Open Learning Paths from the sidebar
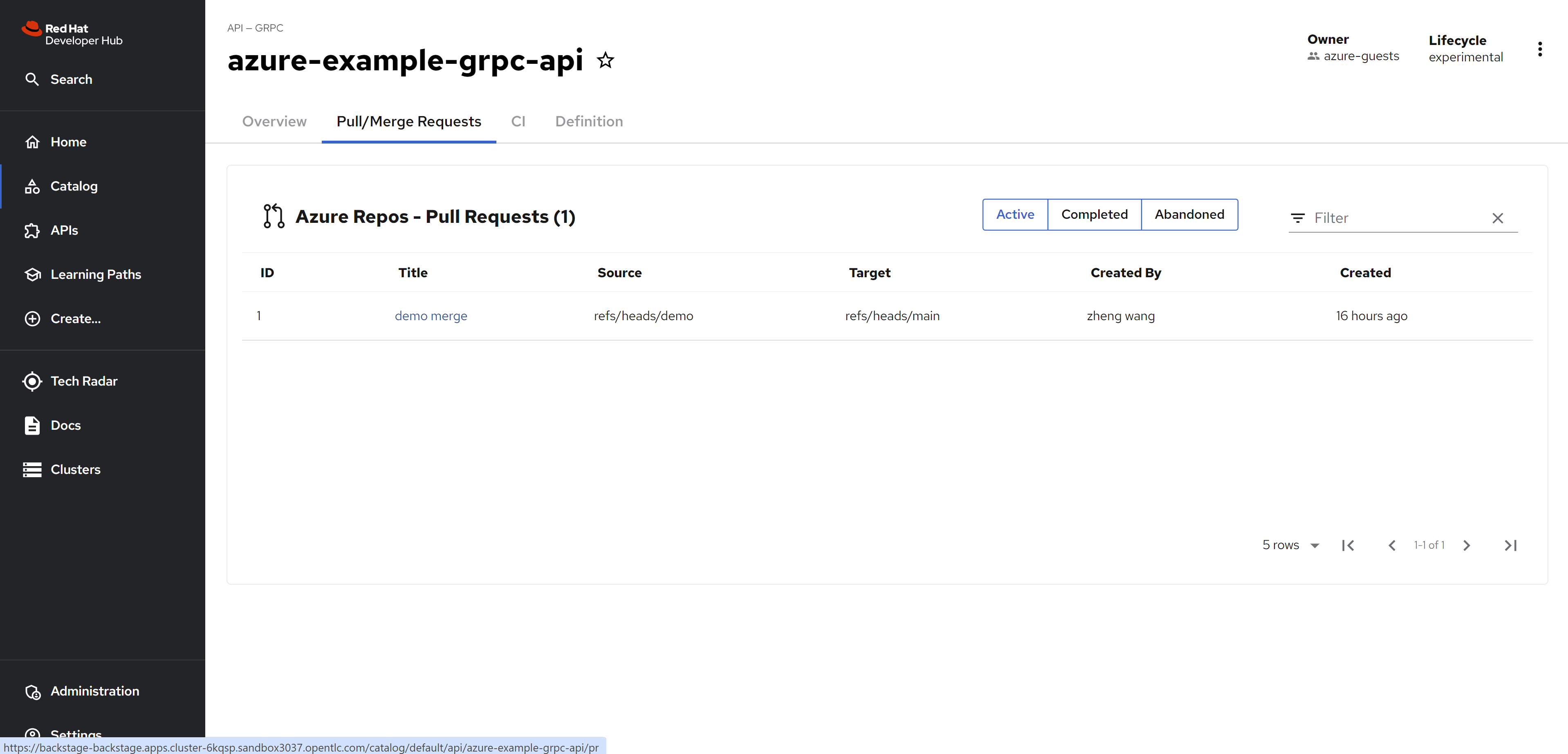This screenshot has width=1568, height=754. click(95, 274)
